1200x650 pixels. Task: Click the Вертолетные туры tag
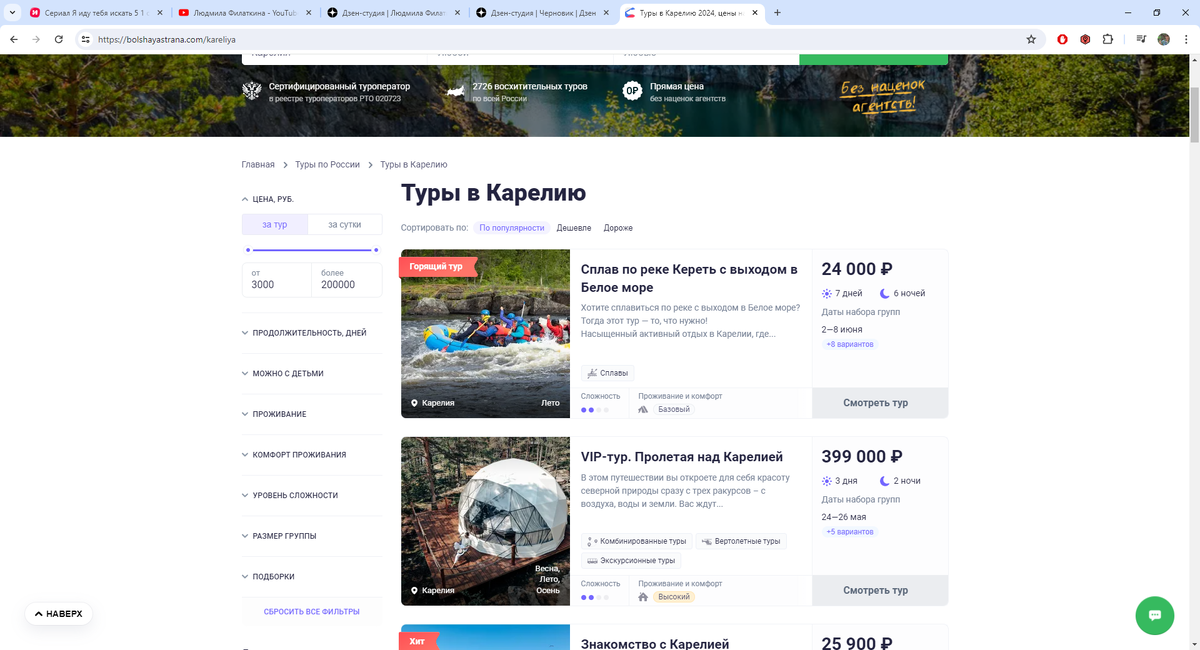[741, 541]
